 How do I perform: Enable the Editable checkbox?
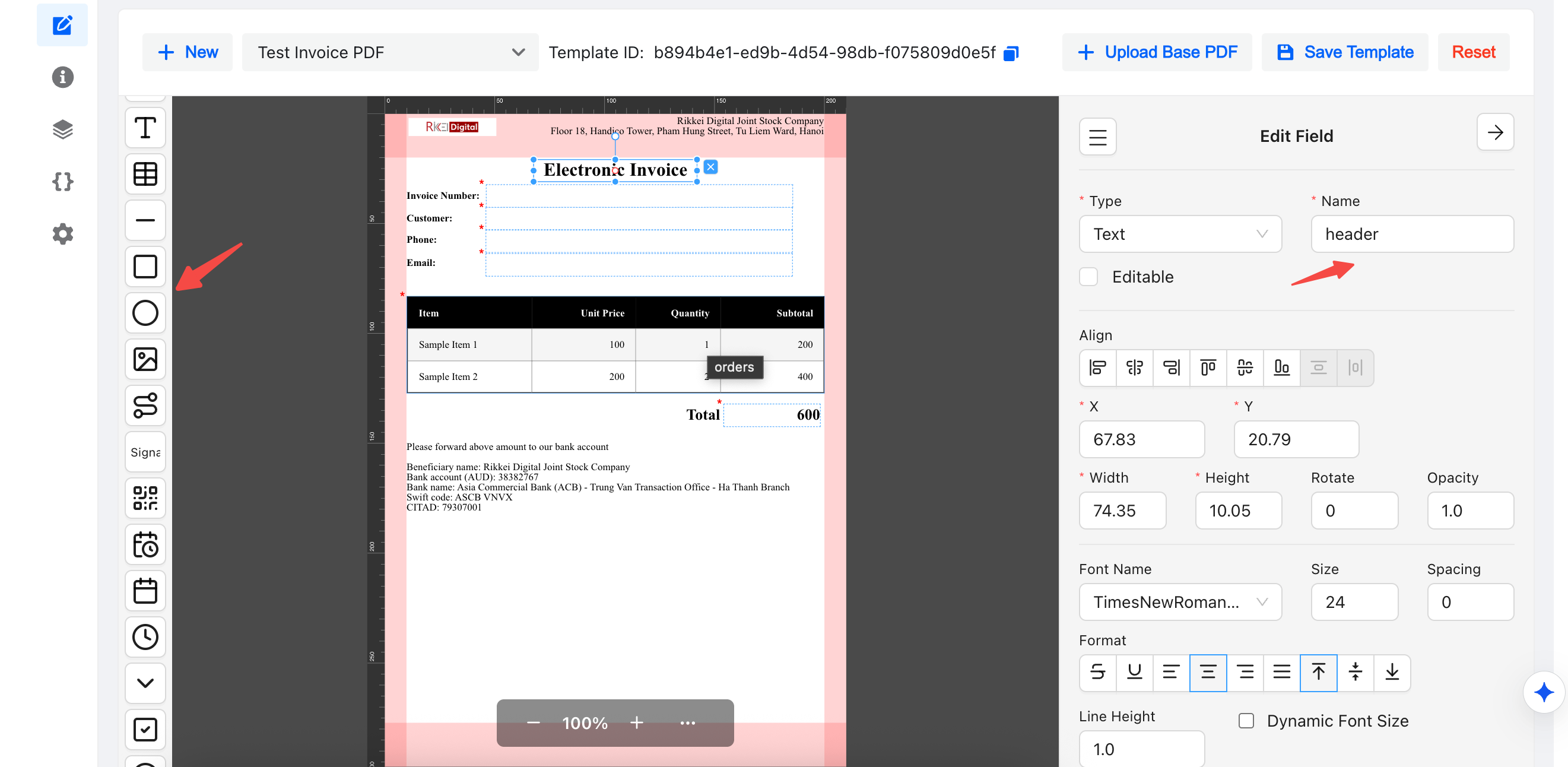tap(1088, 277)
